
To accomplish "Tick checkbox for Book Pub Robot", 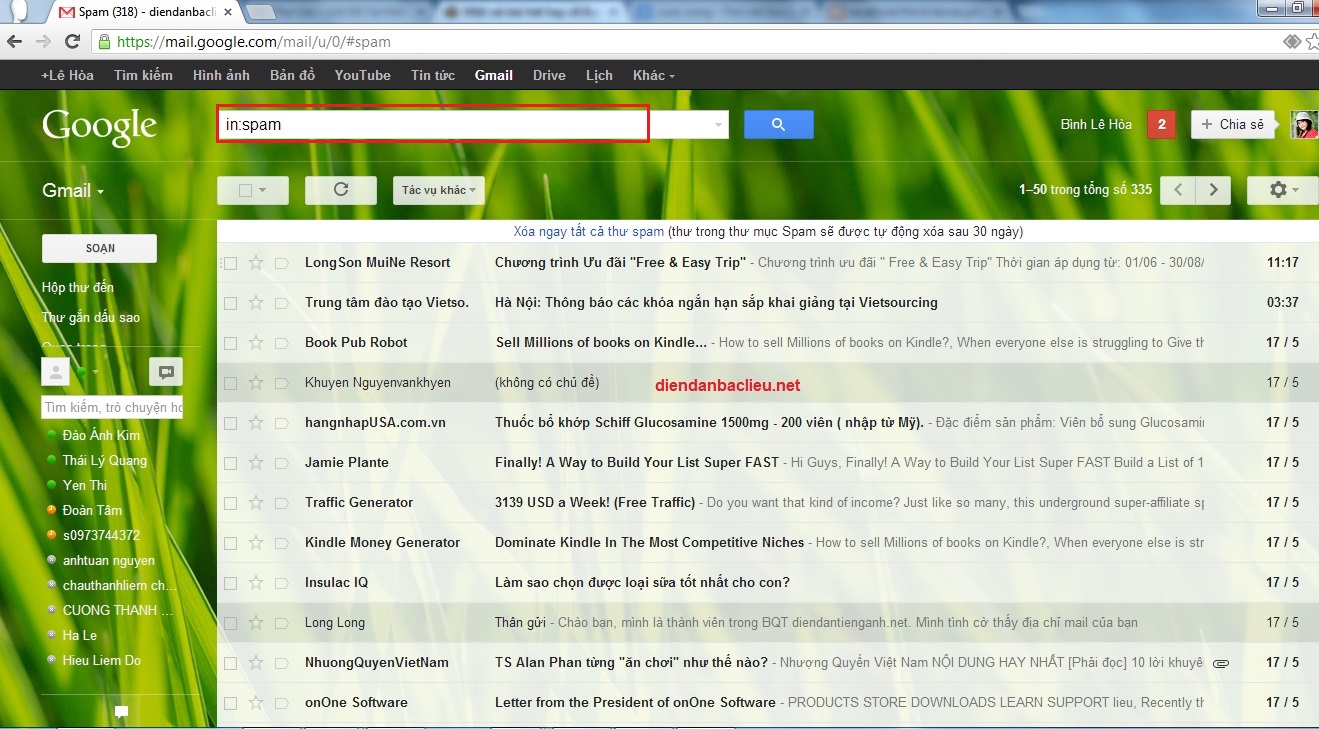I will pyautogui.click(x=230, y=343).
